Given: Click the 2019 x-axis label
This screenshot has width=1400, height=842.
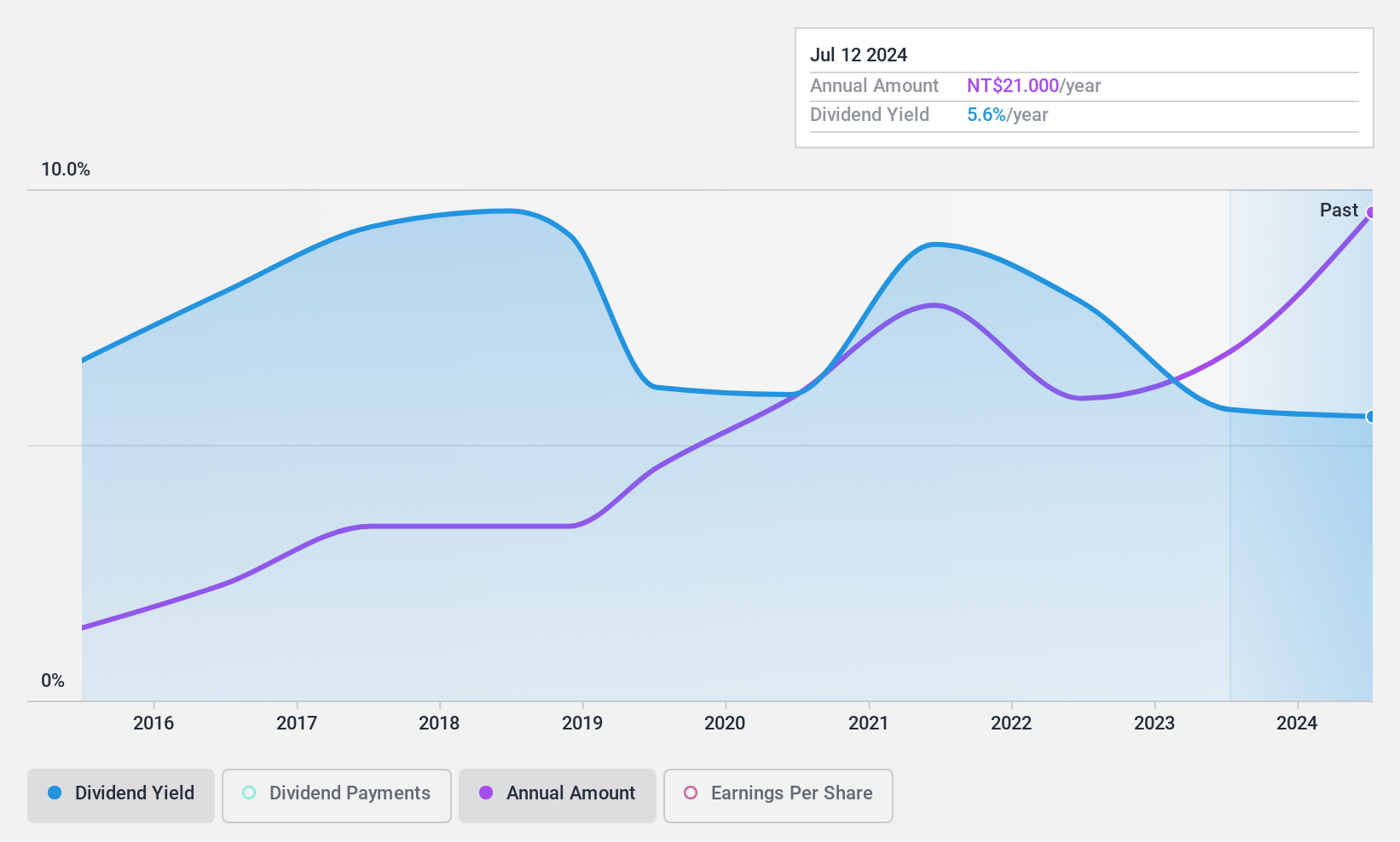Looking at the screenshot, I should click(582, 724).
